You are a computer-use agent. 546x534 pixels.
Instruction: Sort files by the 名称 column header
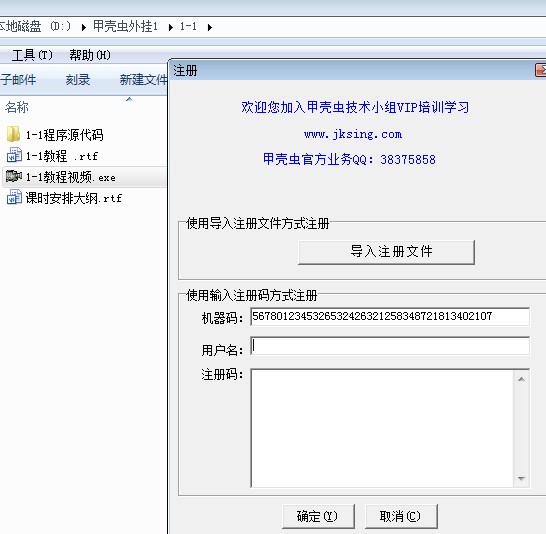point(16,107)
